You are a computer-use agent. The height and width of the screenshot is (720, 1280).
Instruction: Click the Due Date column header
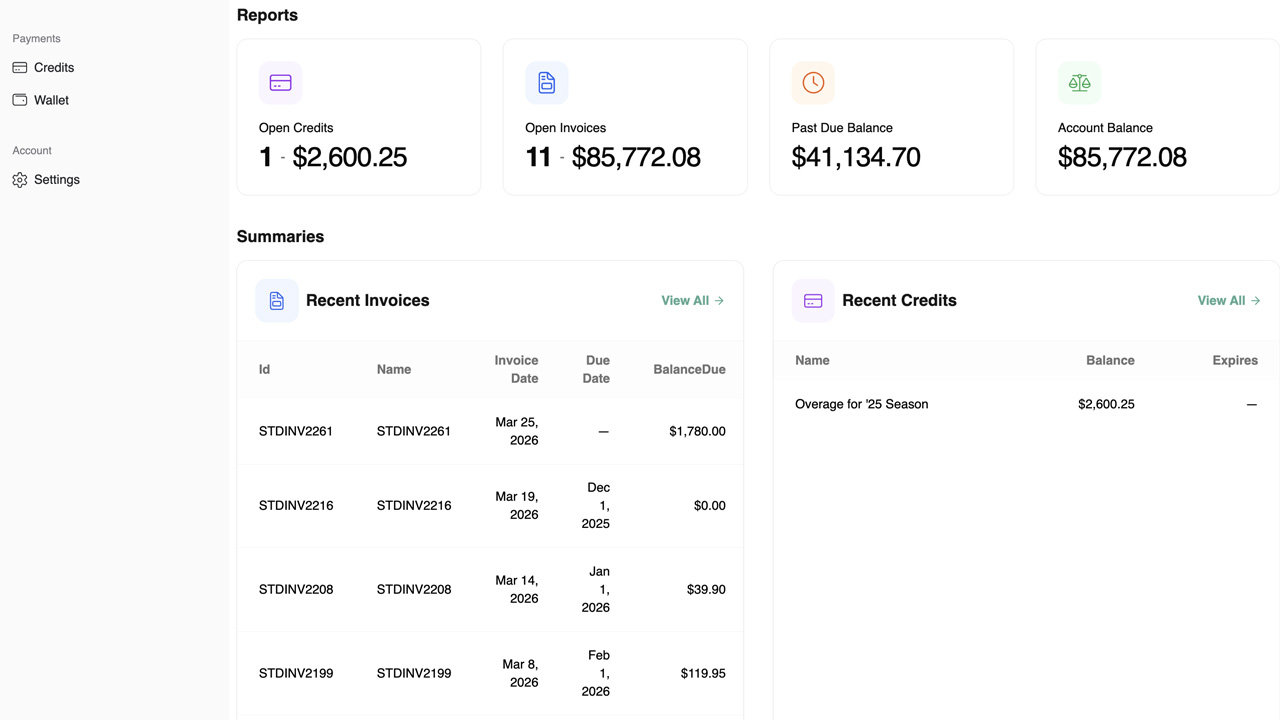click(x=596, y=369)
